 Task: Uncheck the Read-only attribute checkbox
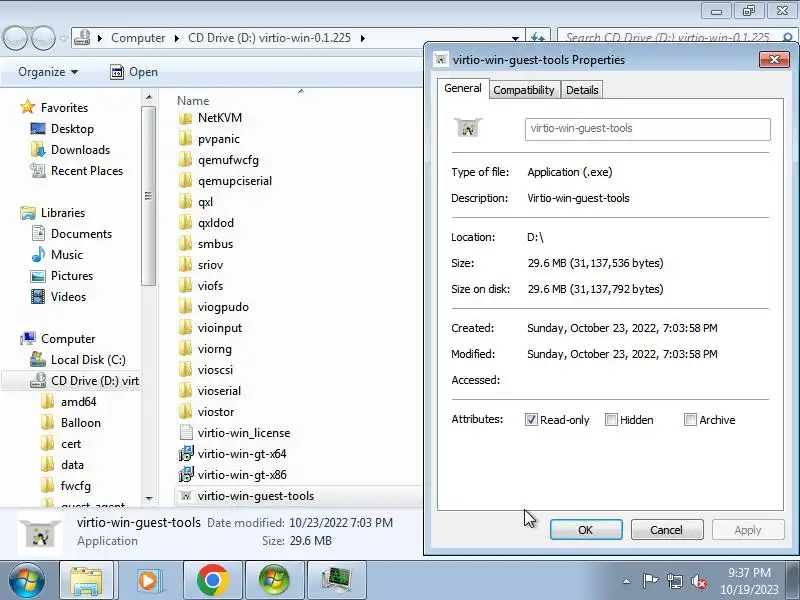531,420
